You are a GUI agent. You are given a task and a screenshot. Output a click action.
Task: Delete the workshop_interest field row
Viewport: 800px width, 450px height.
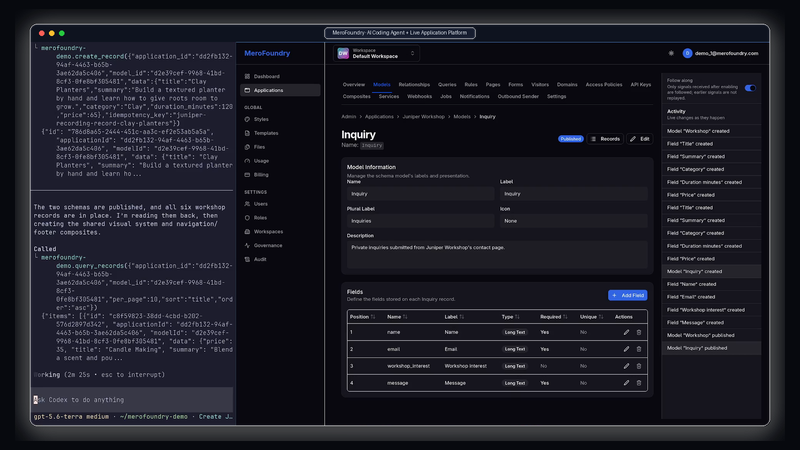639,366
